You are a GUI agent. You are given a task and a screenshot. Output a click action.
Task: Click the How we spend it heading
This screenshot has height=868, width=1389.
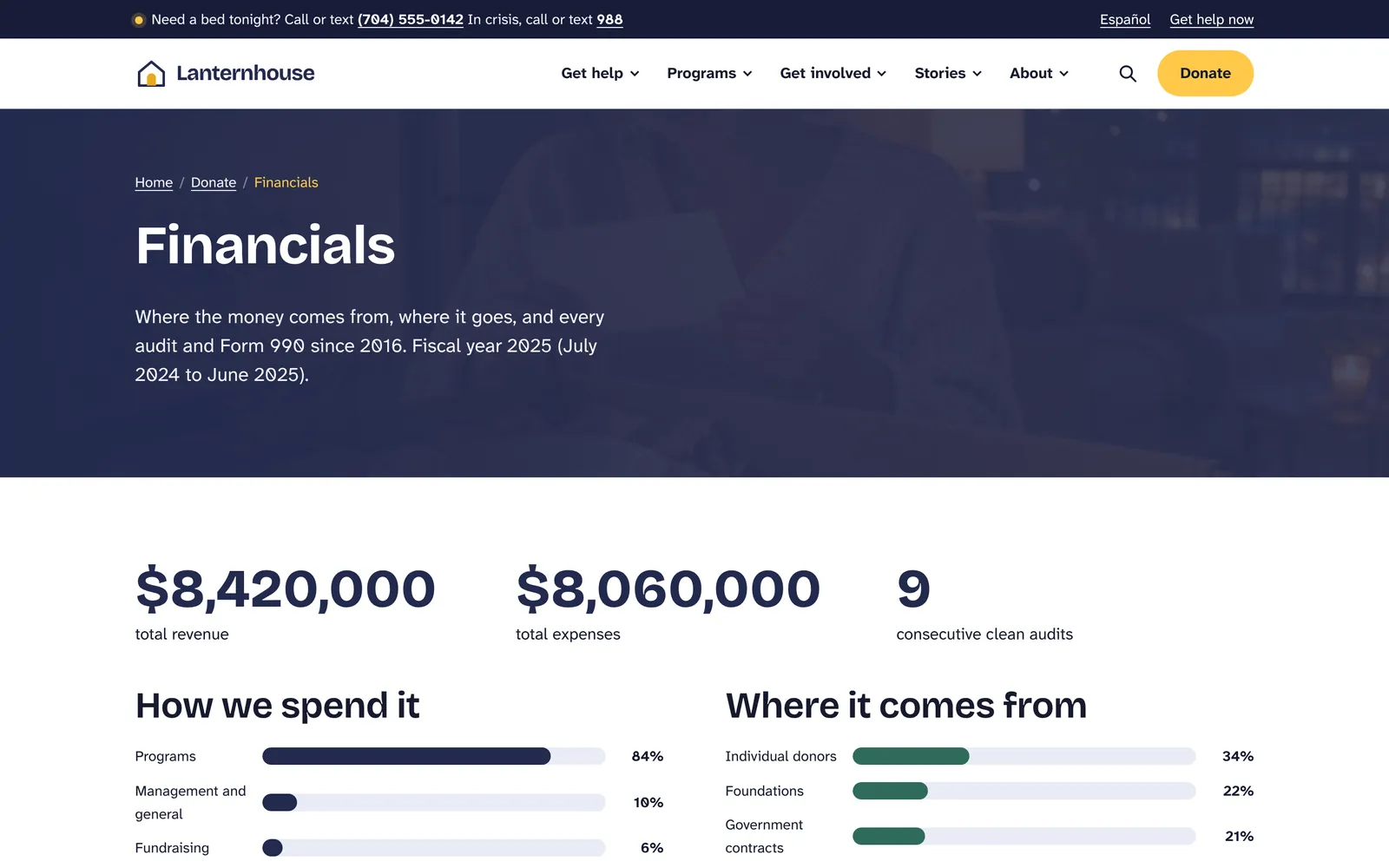pos(277,706)
